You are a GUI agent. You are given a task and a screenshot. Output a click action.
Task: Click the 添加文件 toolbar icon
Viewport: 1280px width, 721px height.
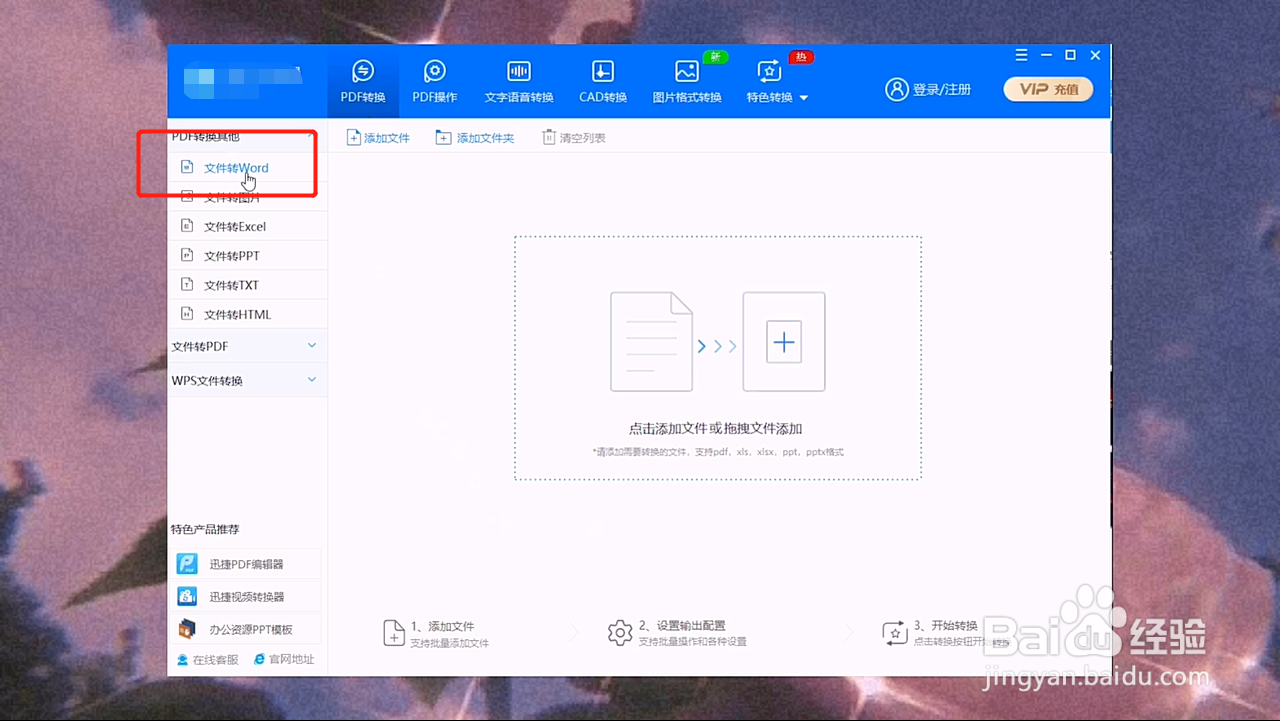pyautogui.click(x=378, y=137)
